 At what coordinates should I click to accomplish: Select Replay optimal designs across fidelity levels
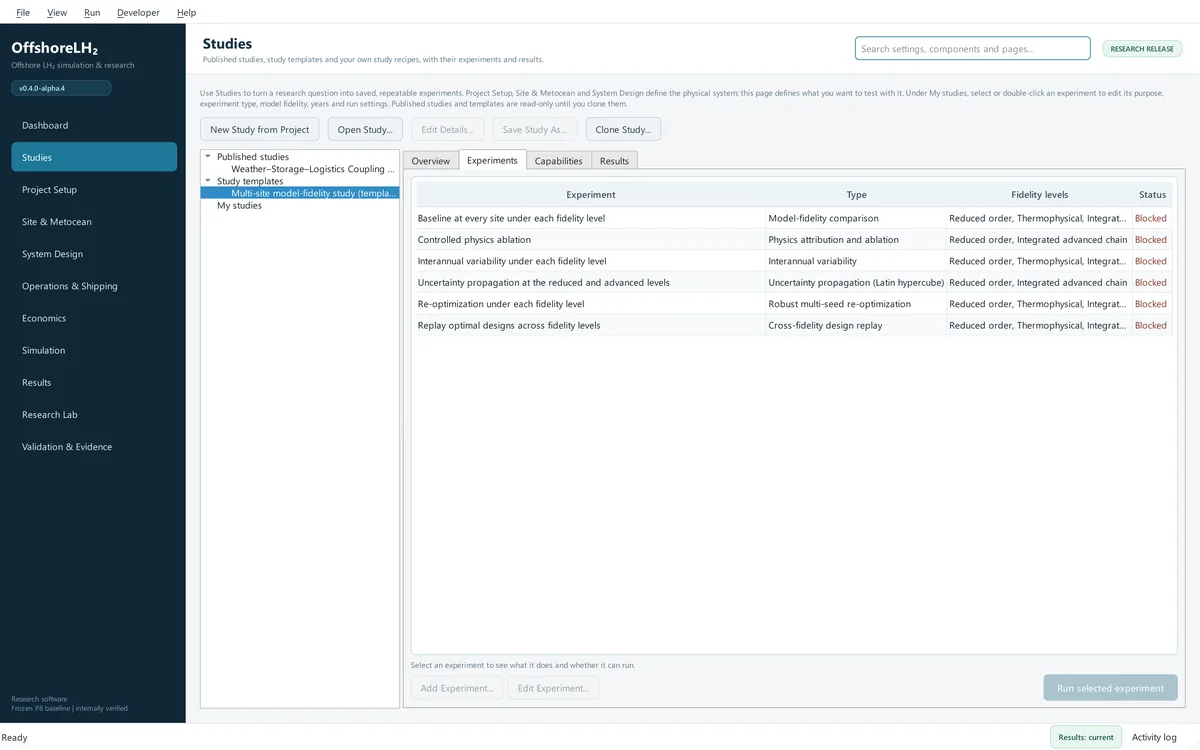pos(794,325)
